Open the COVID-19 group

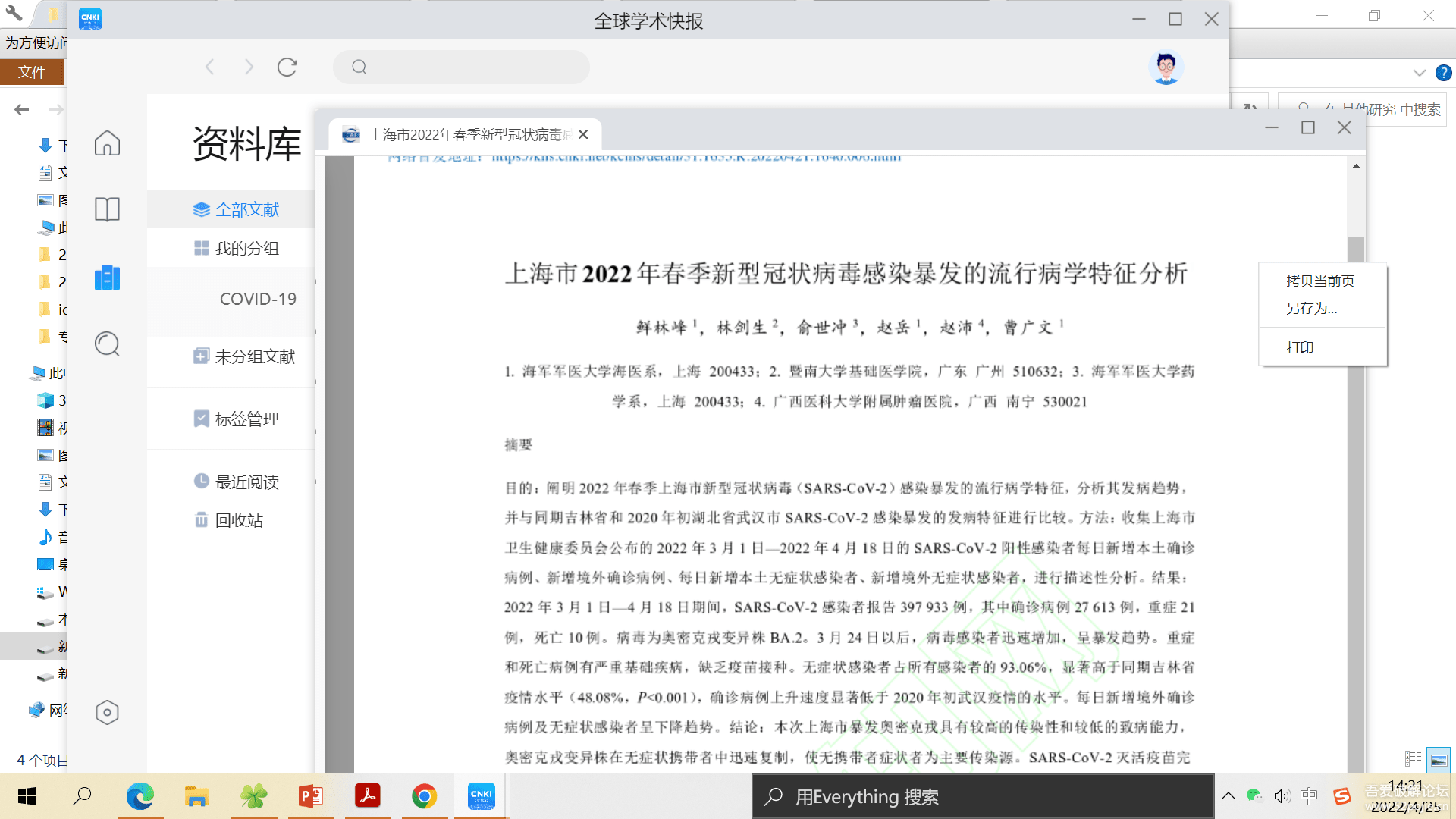coord(258,299)
